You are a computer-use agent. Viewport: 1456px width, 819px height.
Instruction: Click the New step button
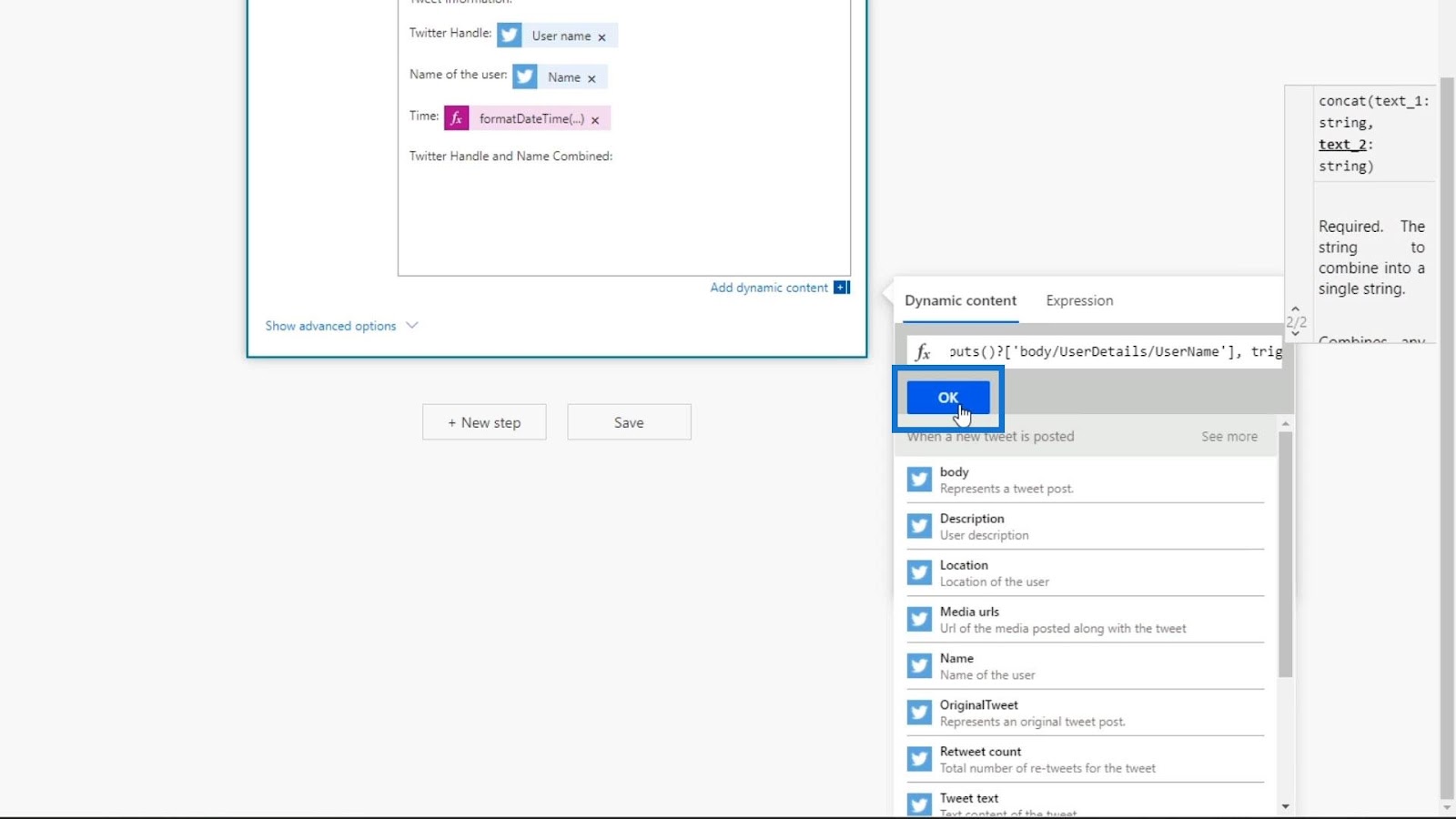484,422
